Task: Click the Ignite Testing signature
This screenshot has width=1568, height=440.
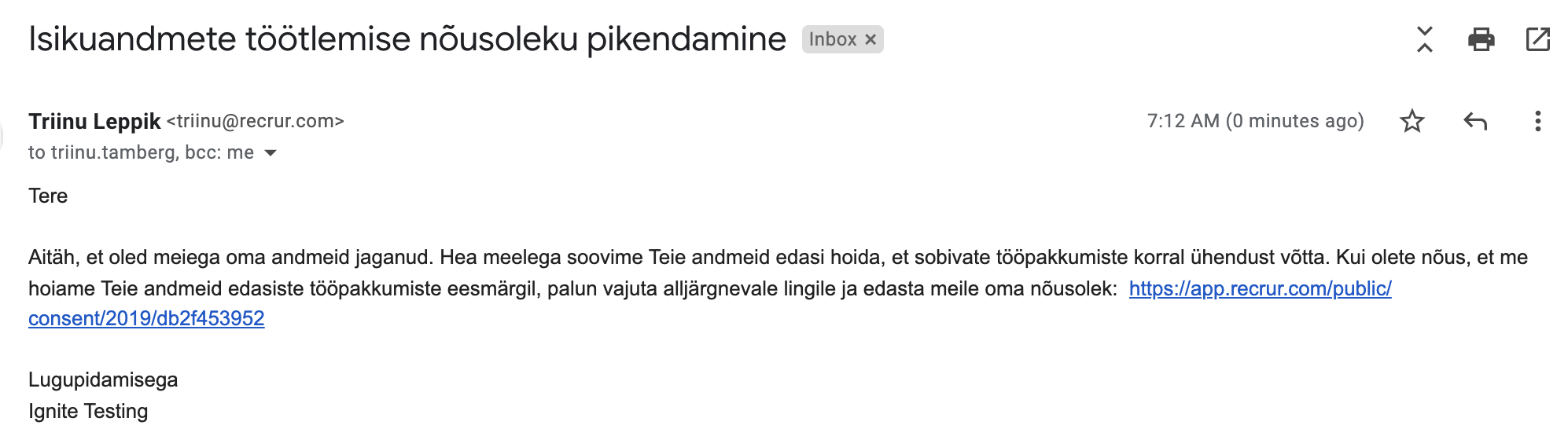Action: pyautogui.click(x=88, y=411)
